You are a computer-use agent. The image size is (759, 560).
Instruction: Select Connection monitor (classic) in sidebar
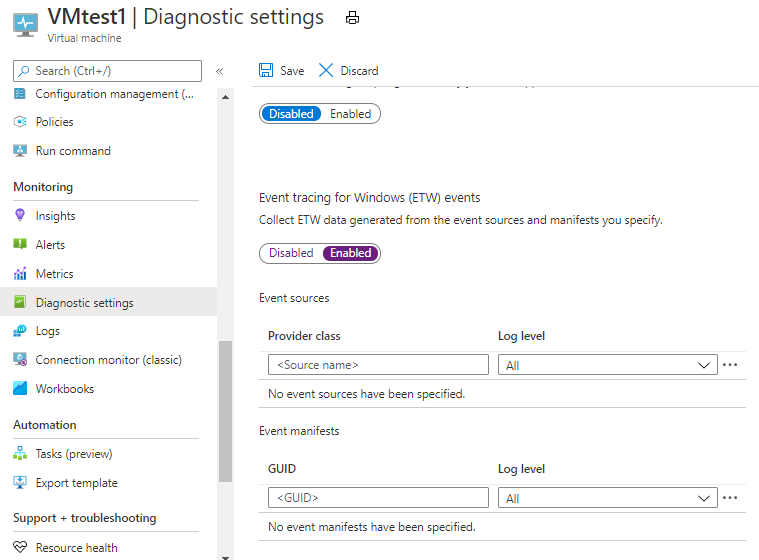108,360
